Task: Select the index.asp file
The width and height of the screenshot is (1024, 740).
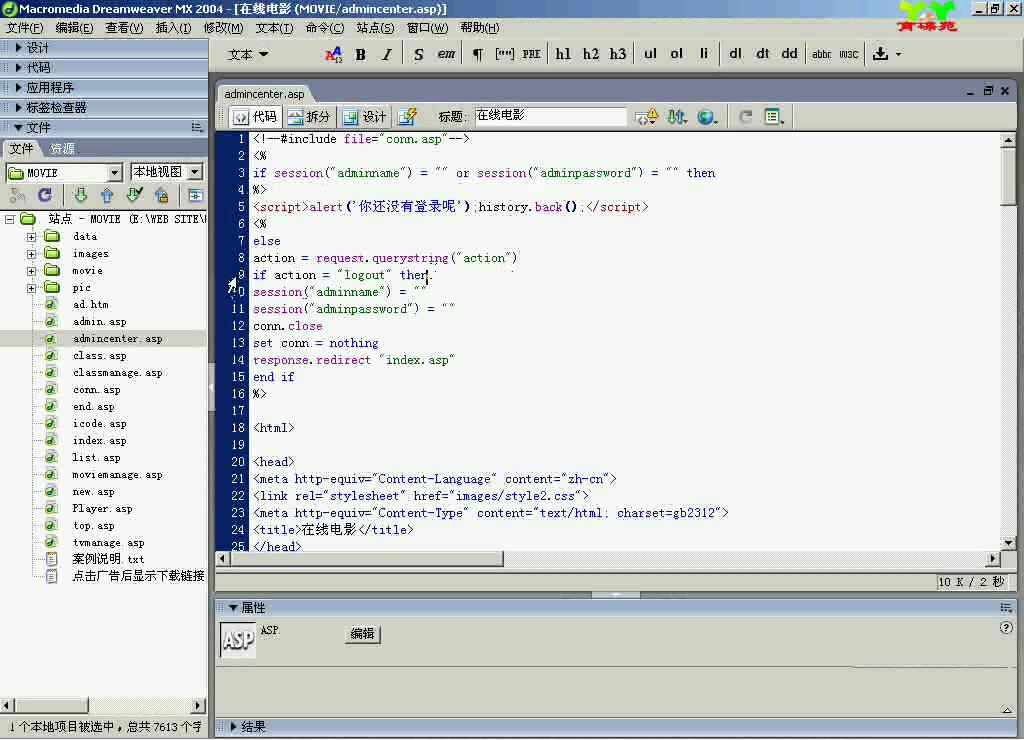Action: click(99, 441)
